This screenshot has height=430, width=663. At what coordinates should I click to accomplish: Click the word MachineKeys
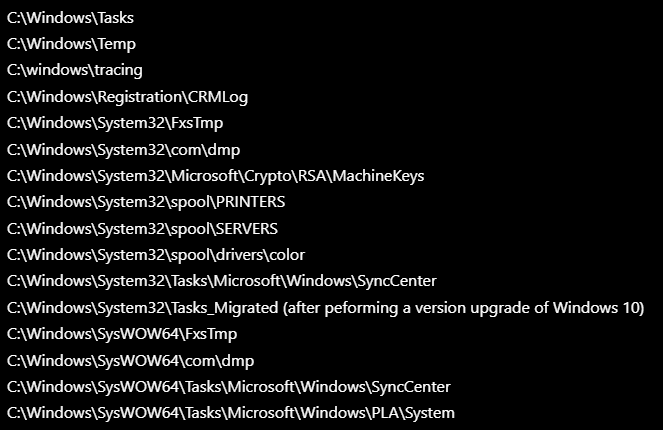click(378, 176)
